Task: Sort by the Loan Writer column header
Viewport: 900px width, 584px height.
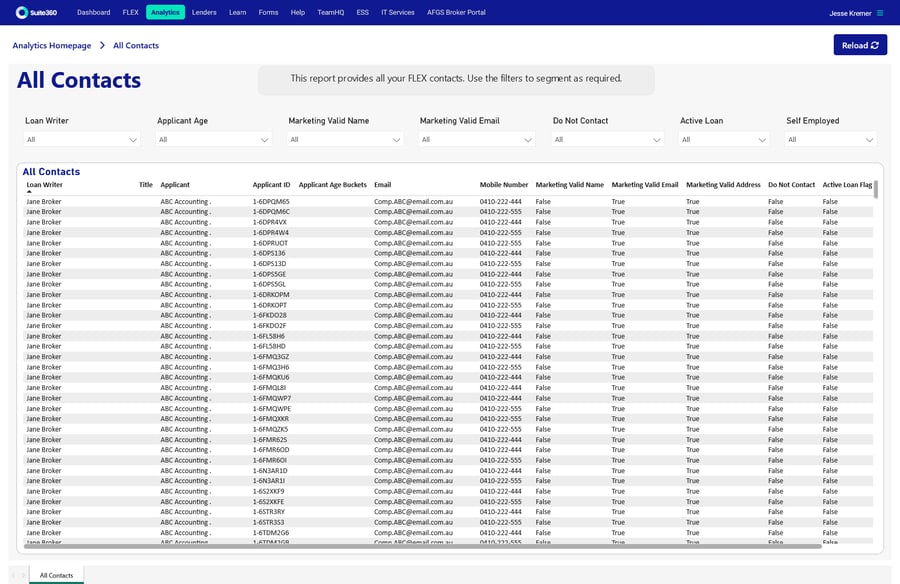Action: point(44,184)
